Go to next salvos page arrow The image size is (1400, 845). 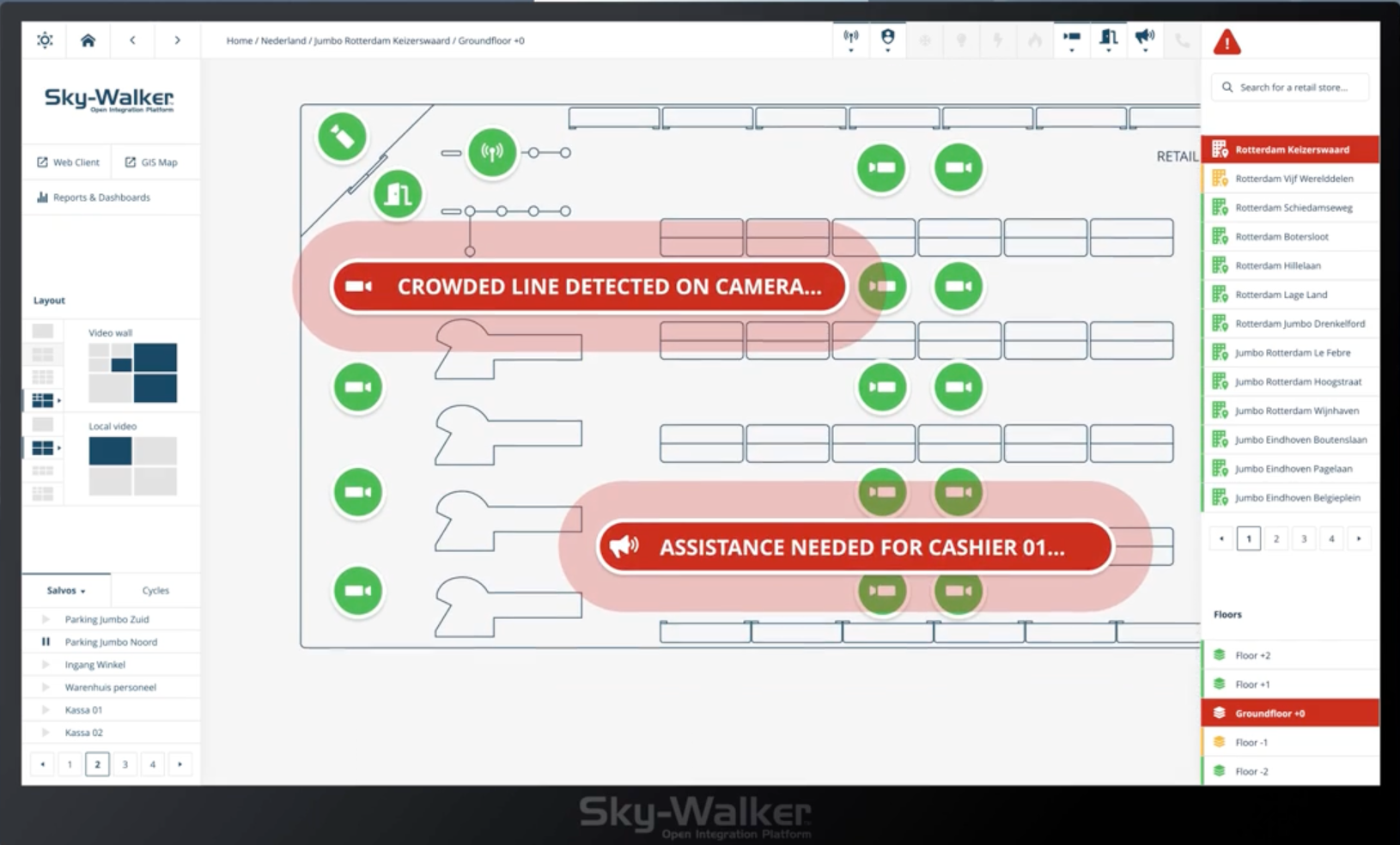(180, 764)
